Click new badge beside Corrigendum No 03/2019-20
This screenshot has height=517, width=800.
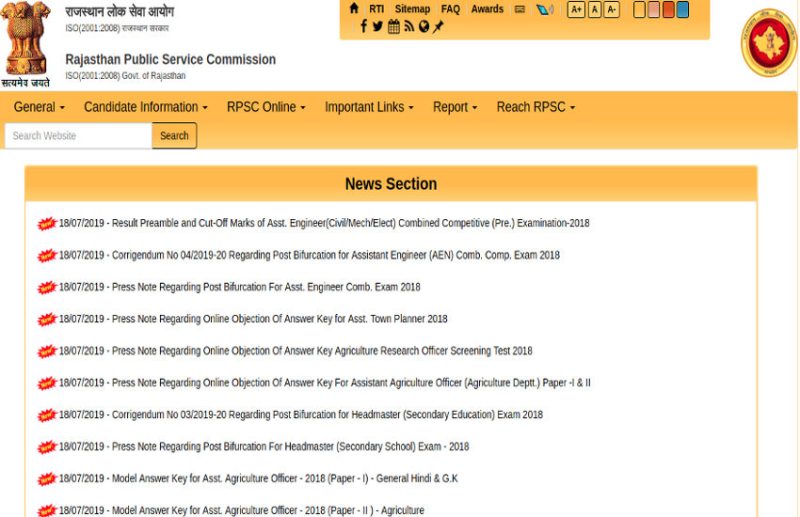click(x=46, y=415)
